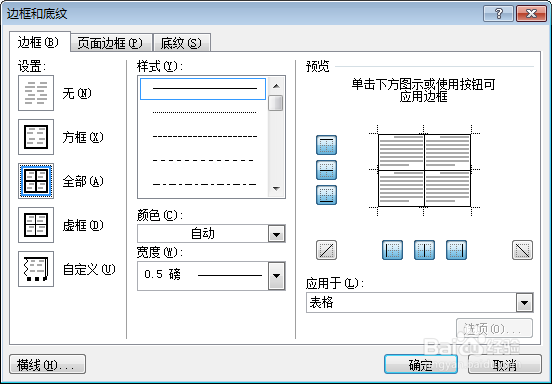Open the 应用于 apply-to dropdown arrow
The width and height of the screenshot is (552, 384).
525,303
